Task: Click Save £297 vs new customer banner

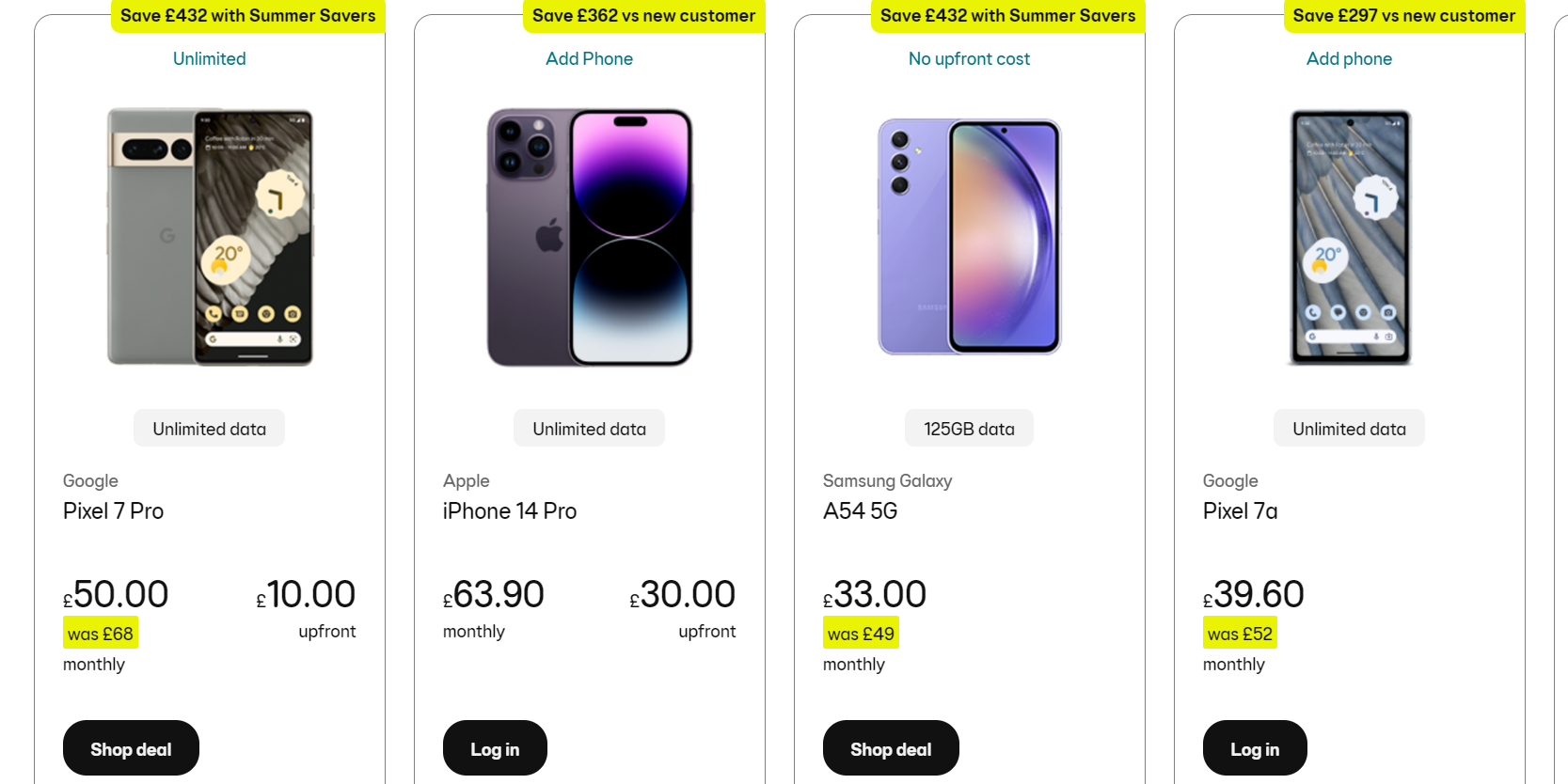Action: click(1404, 16)
